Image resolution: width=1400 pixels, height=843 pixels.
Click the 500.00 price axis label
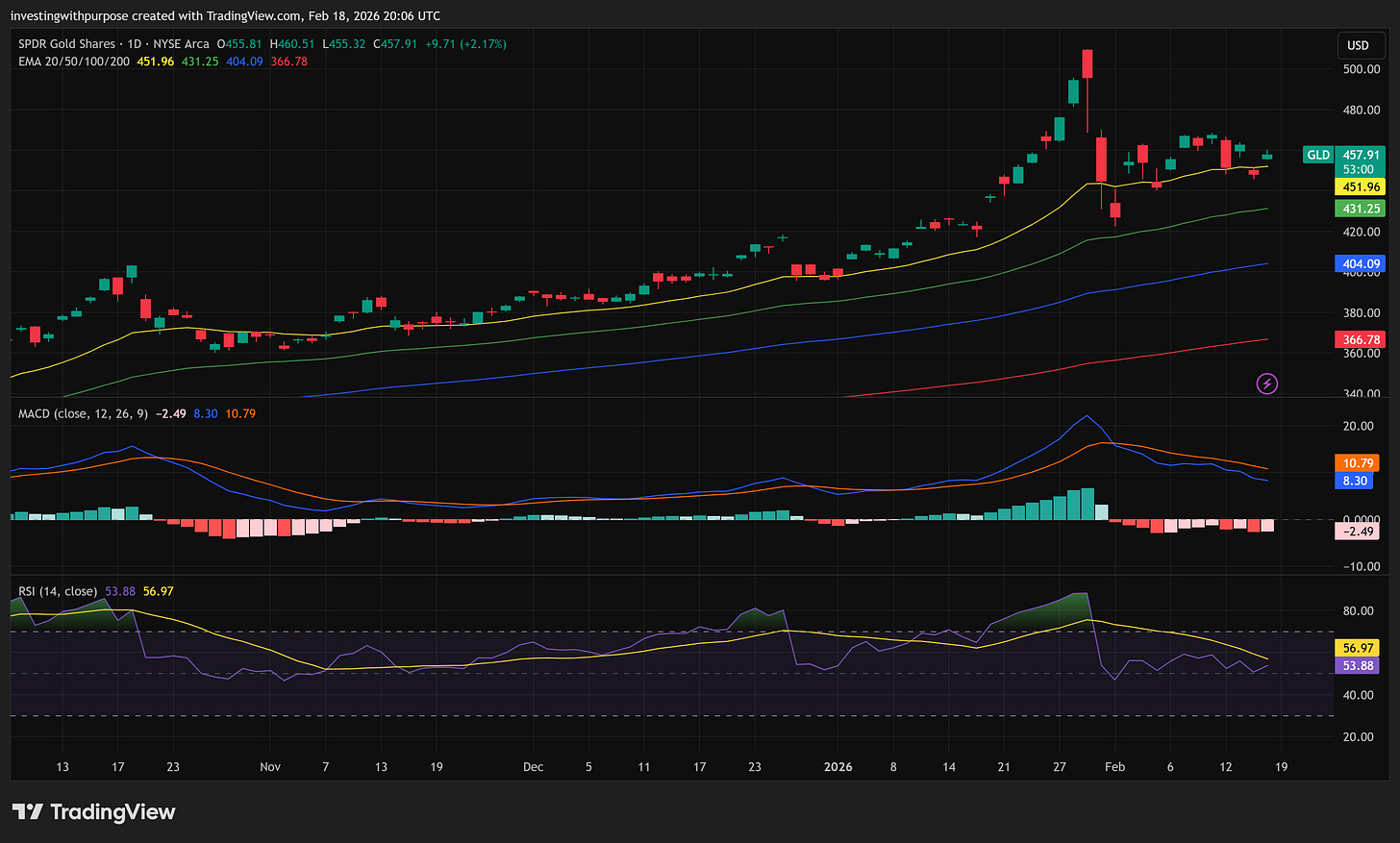1361,69
